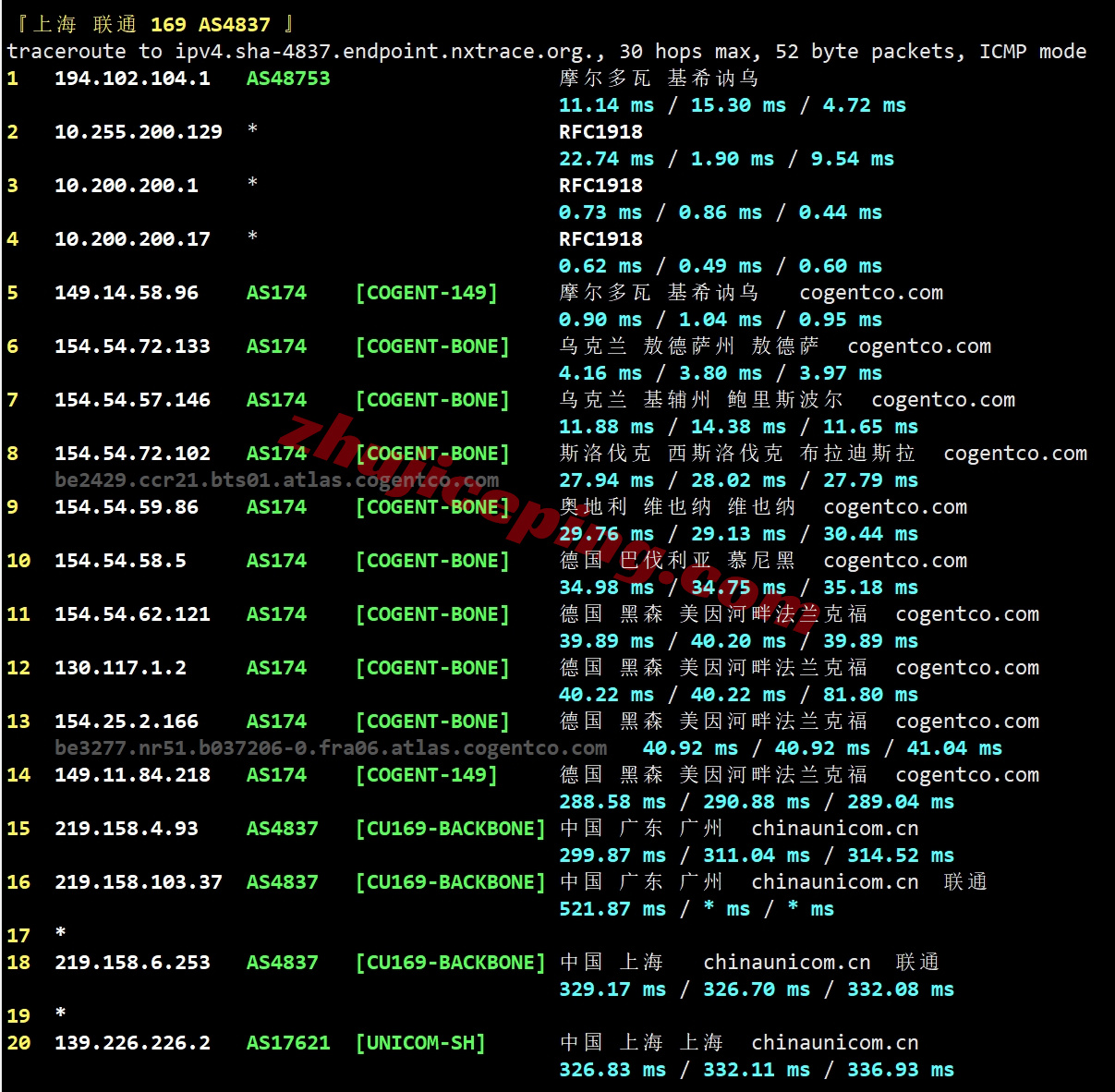
Task: Click AS17621 on hop 20
Action: 288,1043
